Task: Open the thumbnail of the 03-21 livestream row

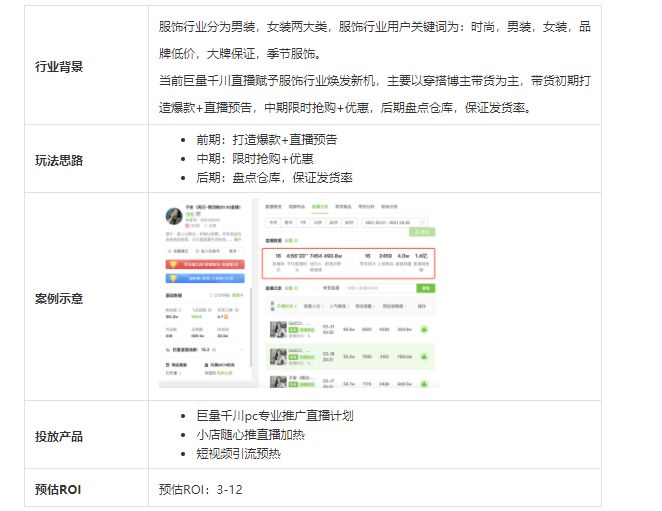Action: tap(278, 329)
